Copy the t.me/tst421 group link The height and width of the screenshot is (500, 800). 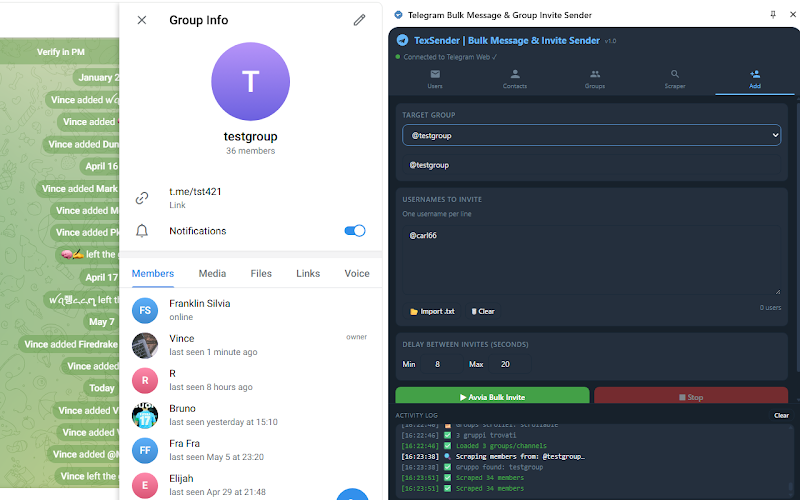pyautogui.click(x=195, y=192)
